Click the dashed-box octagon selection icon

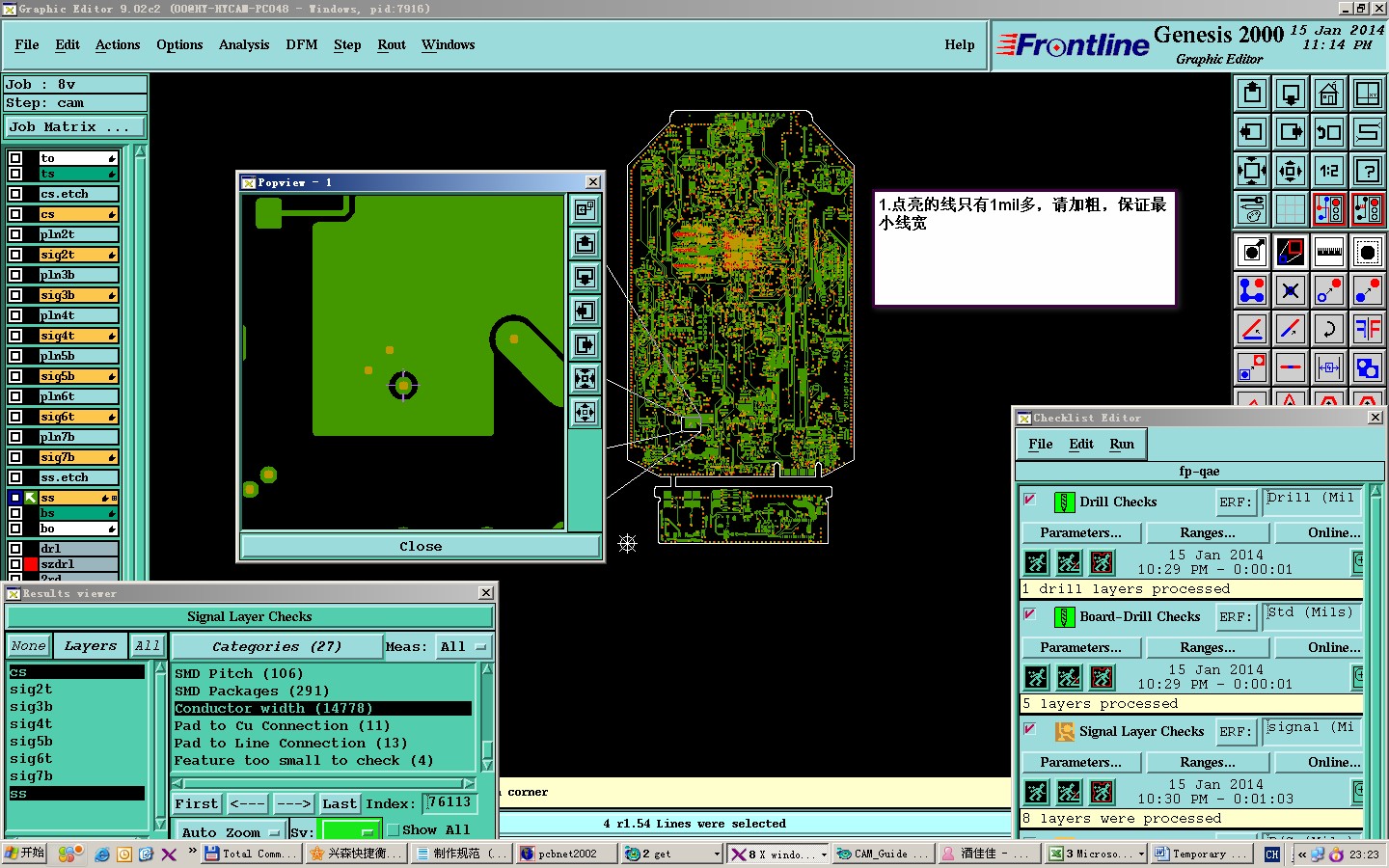[x=1368, y=252]
